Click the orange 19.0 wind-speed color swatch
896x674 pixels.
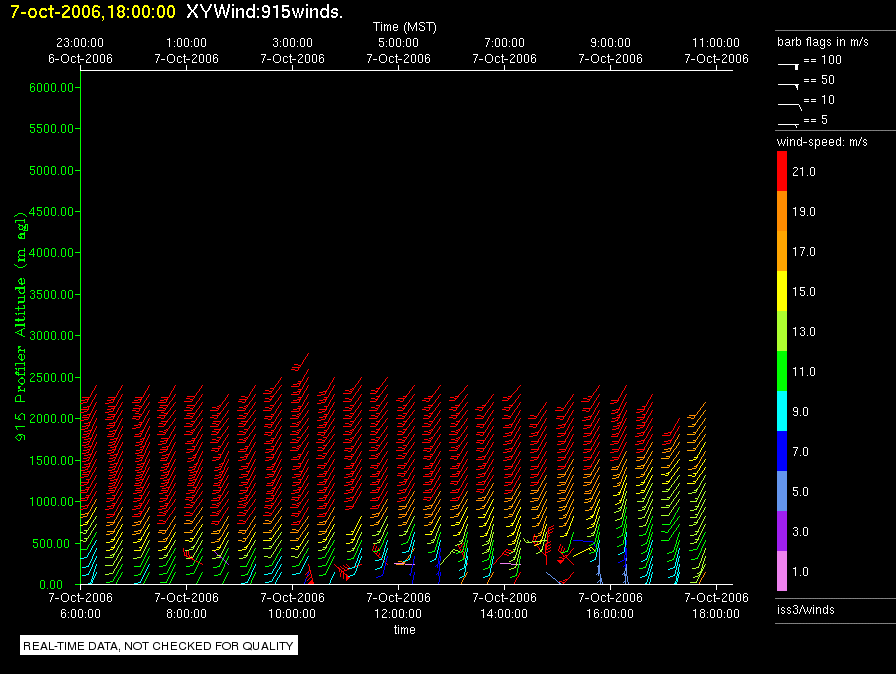pos(782,212)
